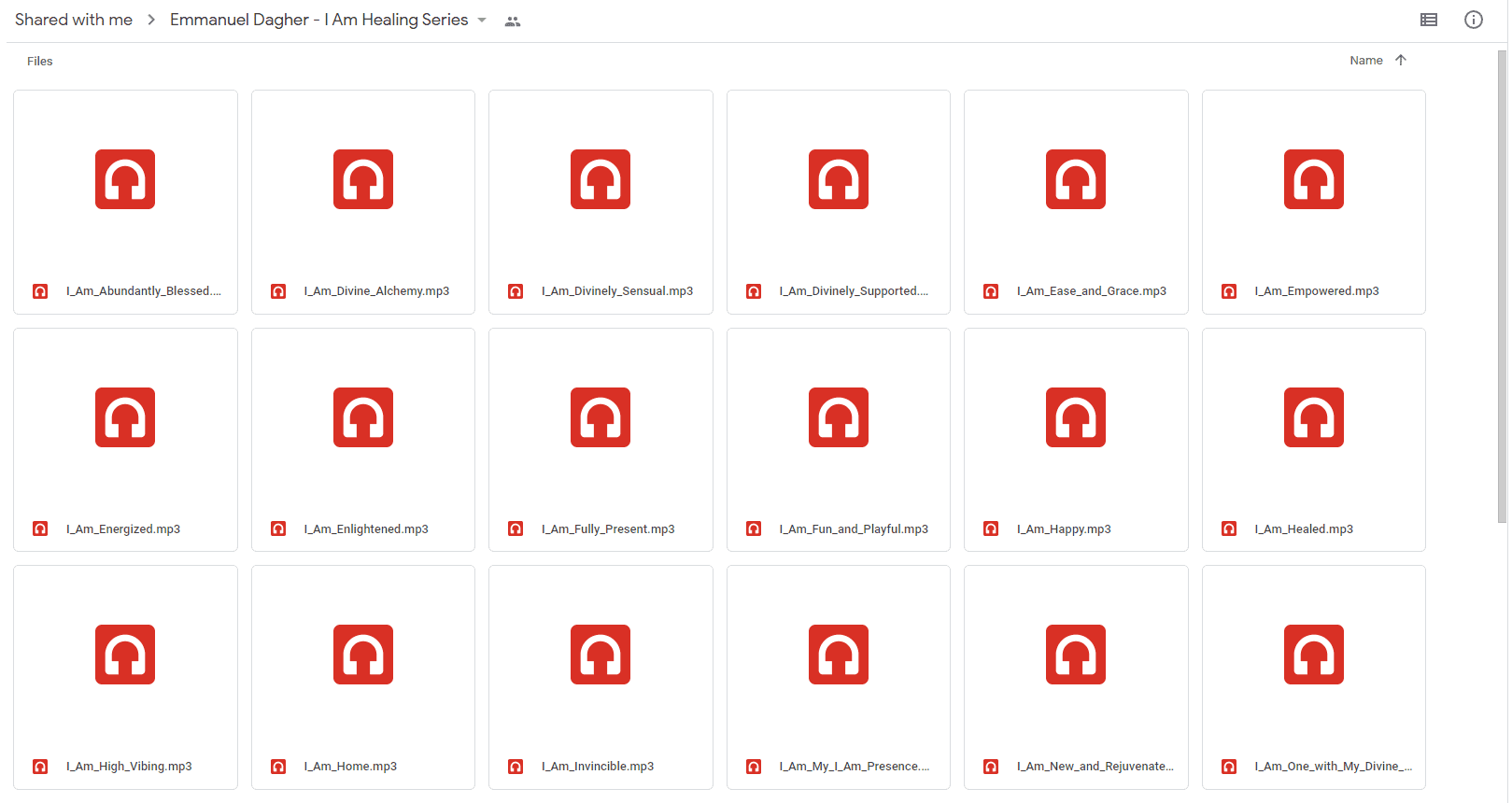Open I_Am_Divinely_Supported large headphone icon

[x=839, y=179]
